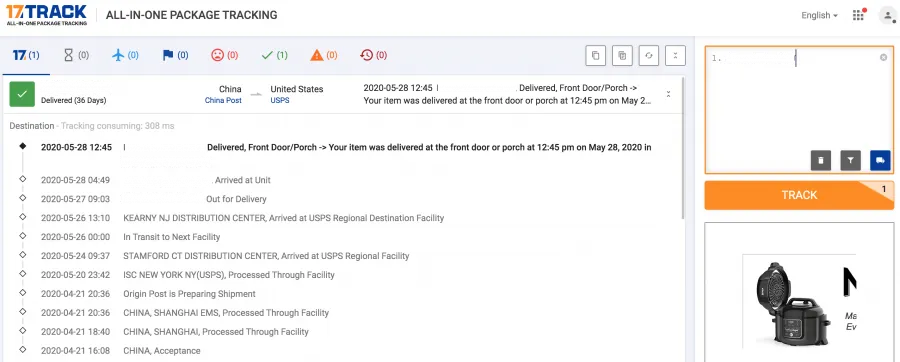The image size is (900, 362).
Task: Open the filter numbers funnel icon
Action: point(851,161)
